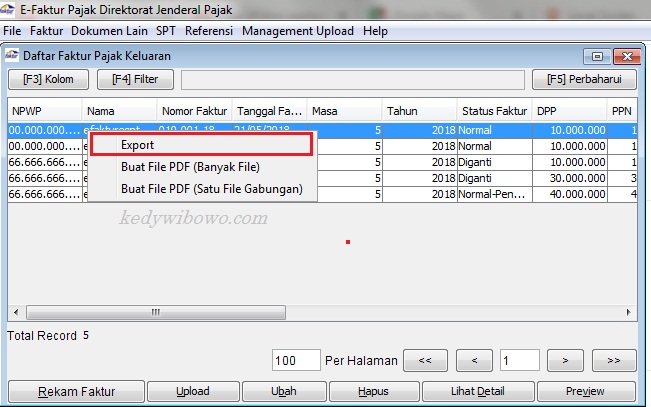Sort by the Tanggal Faktur column header
The image size is (651, 407).
coord(269,111)
